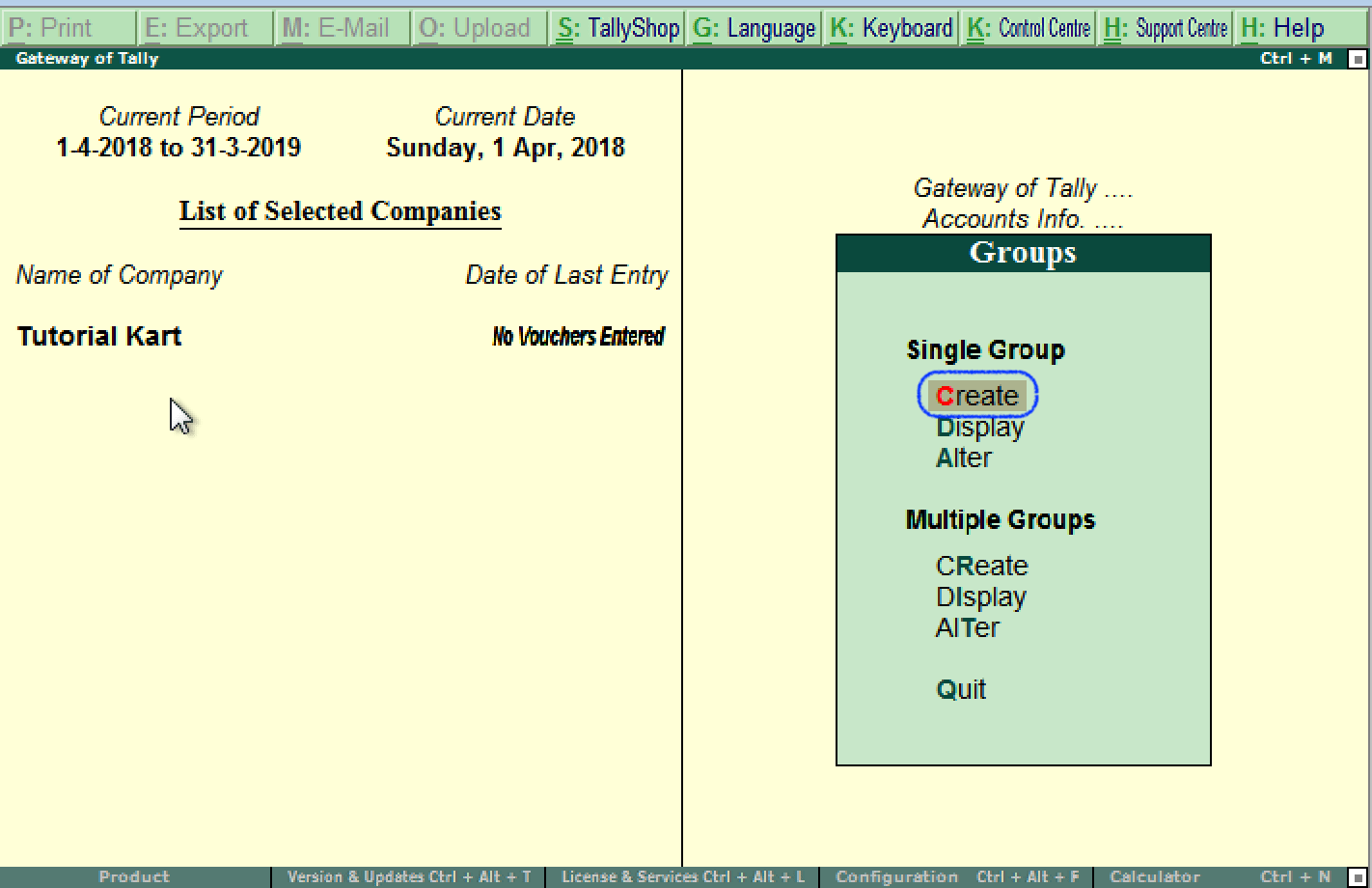Click the O: Upload toolbar button
Viewport: 1372px width, 888px height.
480,28
